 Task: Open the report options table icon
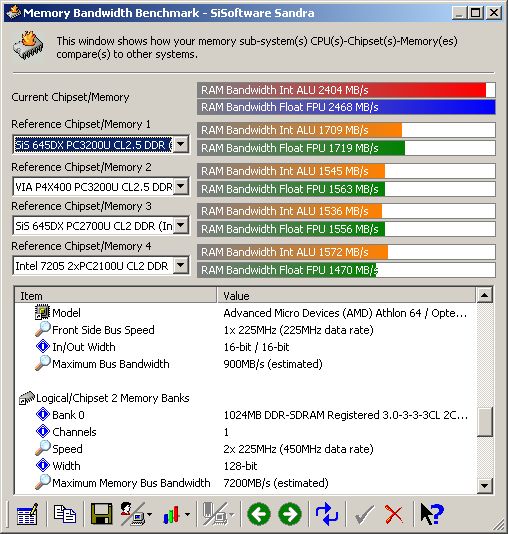(27, 514)
